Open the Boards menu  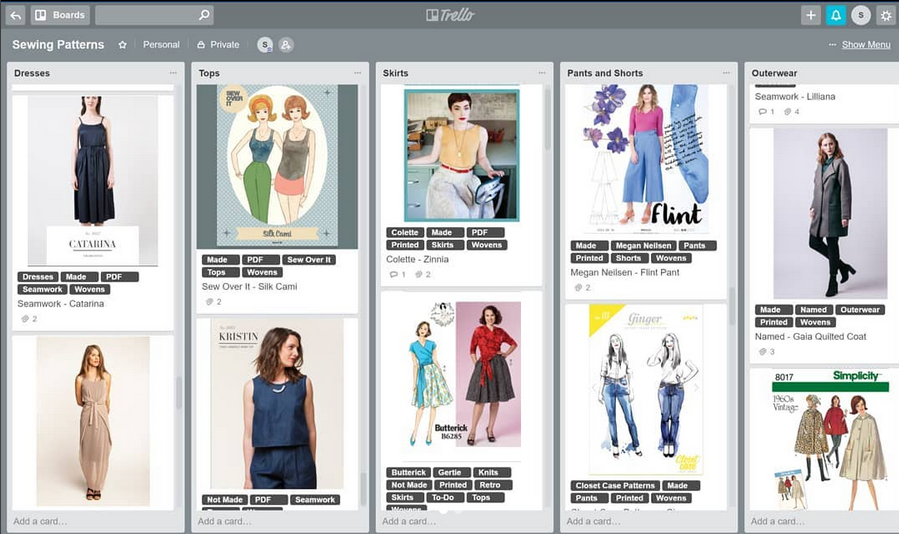[60, 15]
